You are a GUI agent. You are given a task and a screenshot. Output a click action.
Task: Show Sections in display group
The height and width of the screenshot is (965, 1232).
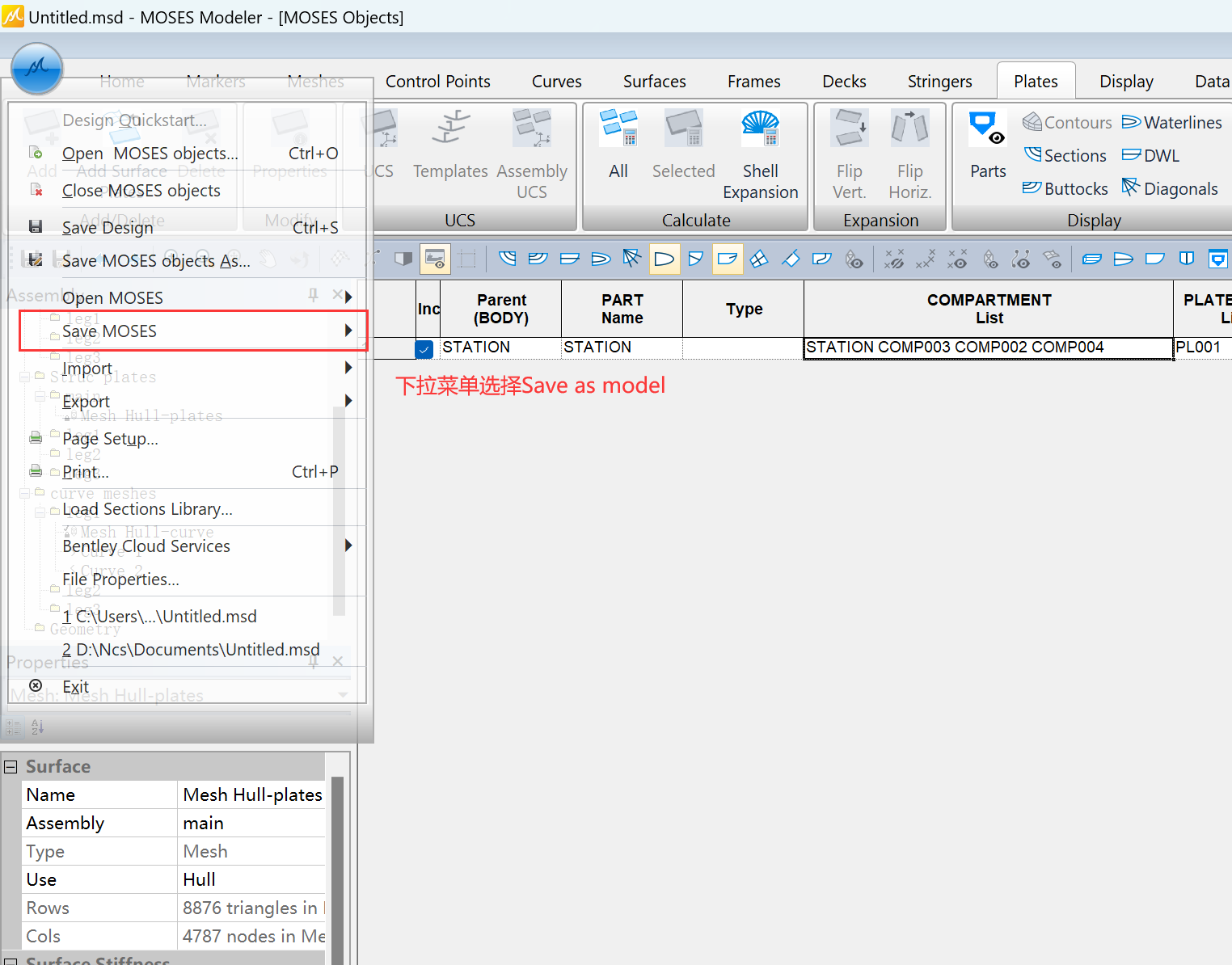point(1065,155)
